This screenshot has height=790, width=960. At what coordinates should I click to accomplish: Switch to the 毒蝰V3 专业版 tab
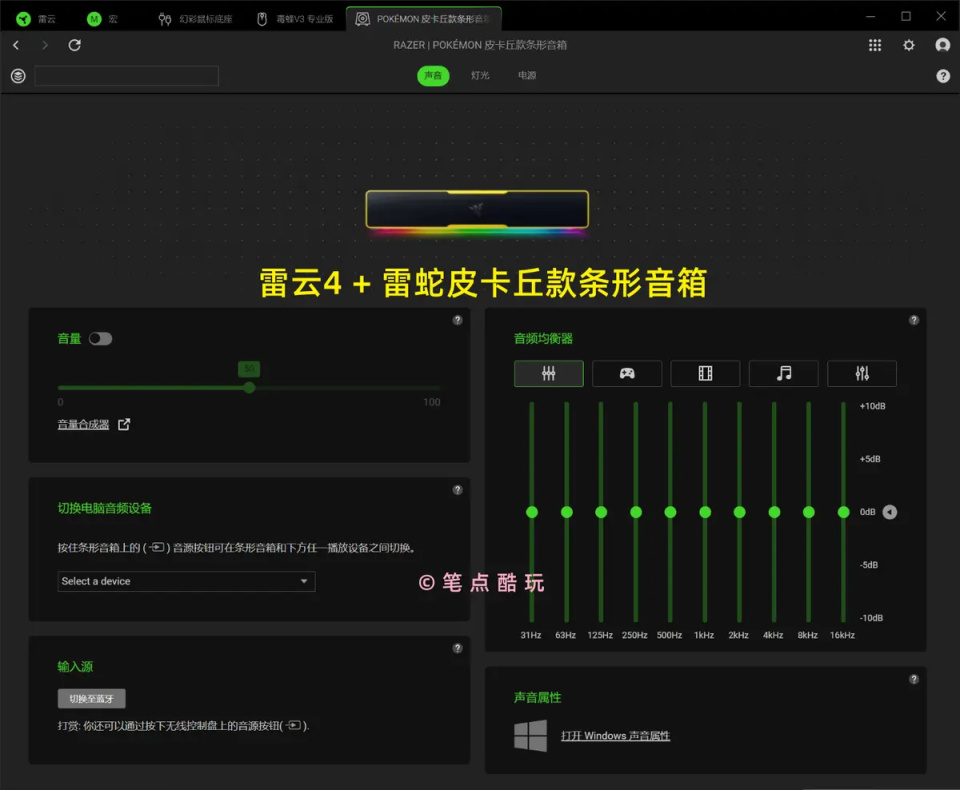295,19
